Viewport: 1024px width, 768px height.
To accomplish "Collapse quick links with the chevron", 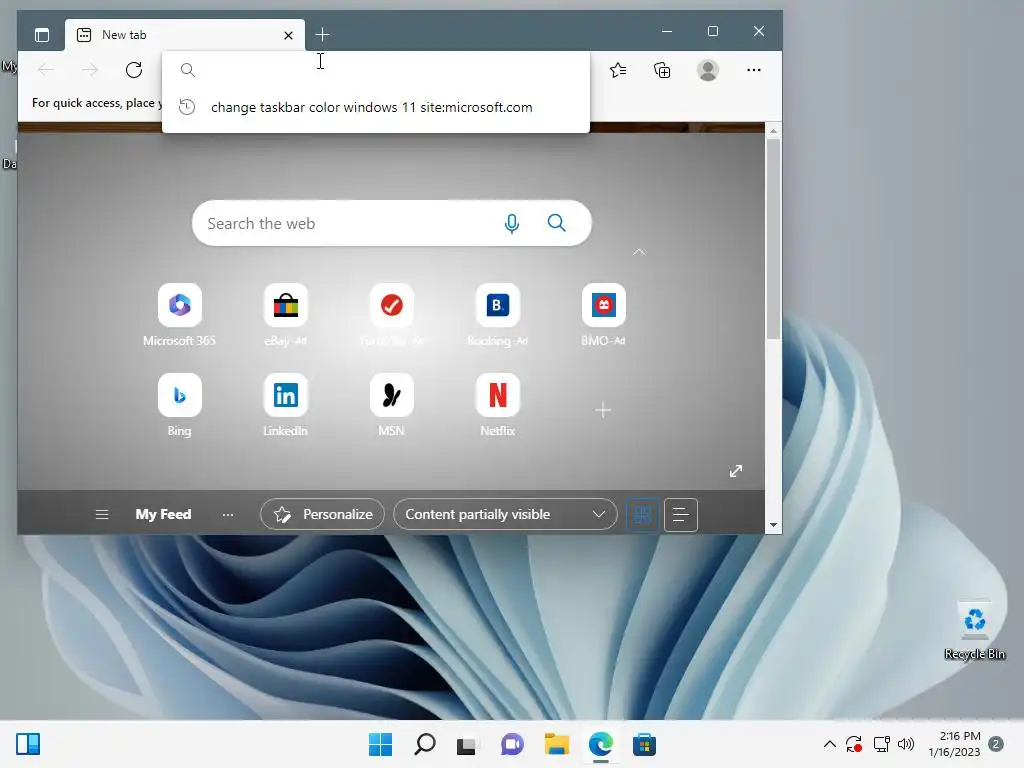I will pyautogui.click(x=639, y=252).
